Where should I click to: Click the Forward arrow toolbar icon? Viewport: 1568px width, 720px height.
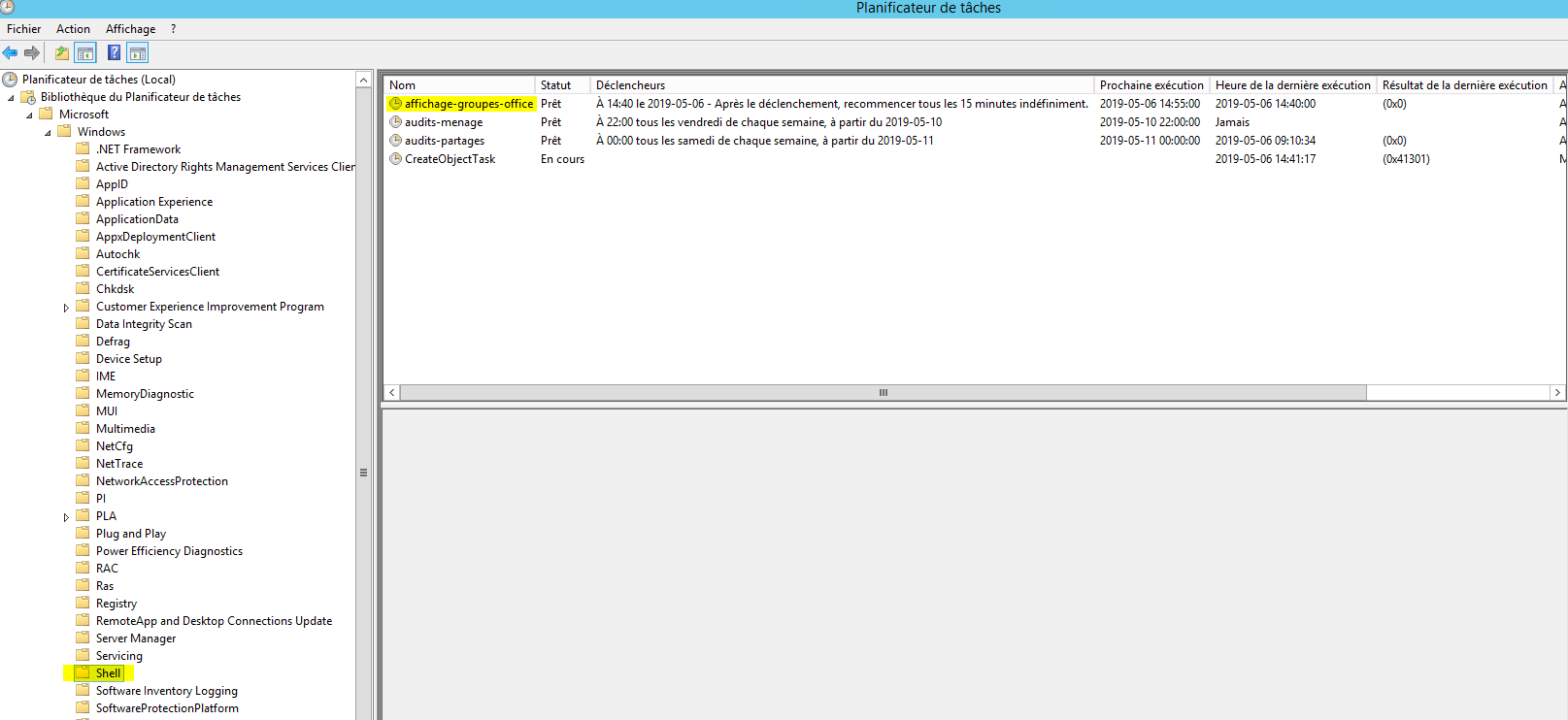(x=32, y=53)
